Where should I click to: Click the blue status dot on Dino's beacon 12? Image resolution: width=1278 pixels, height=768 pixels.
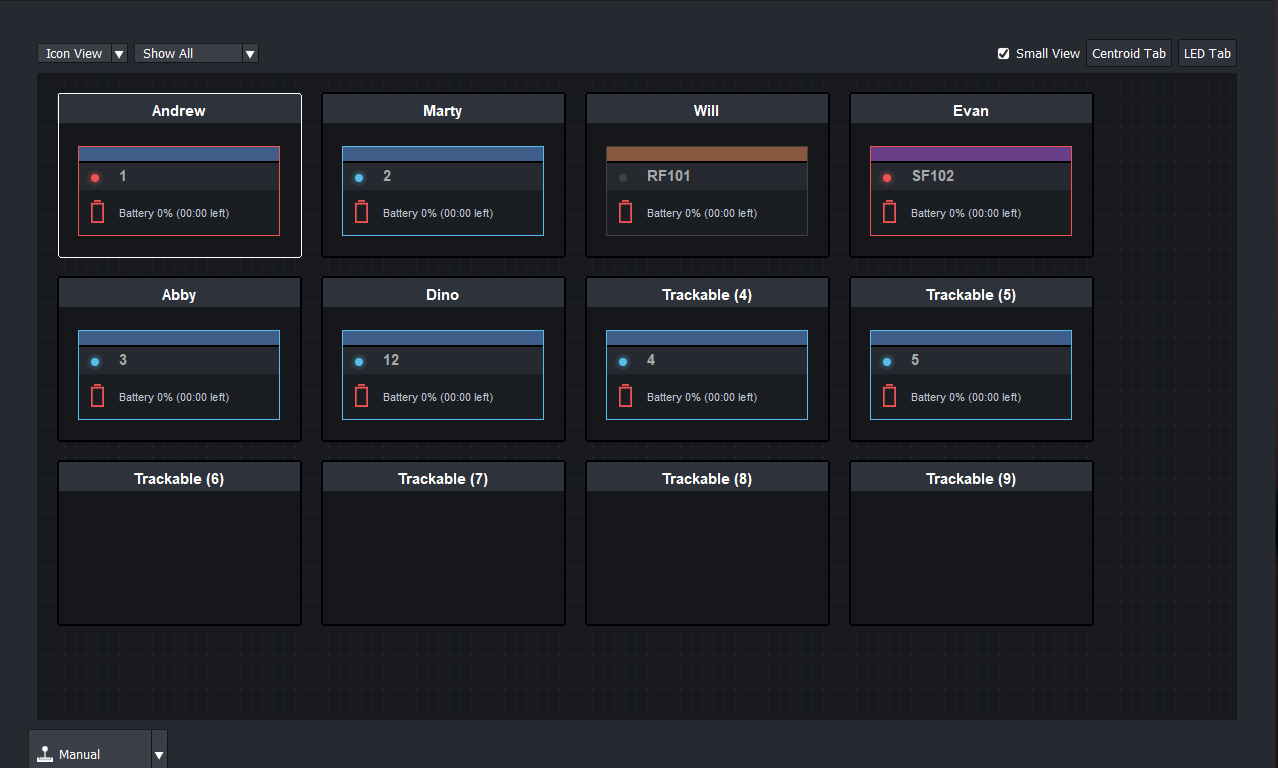click(358, 361)
